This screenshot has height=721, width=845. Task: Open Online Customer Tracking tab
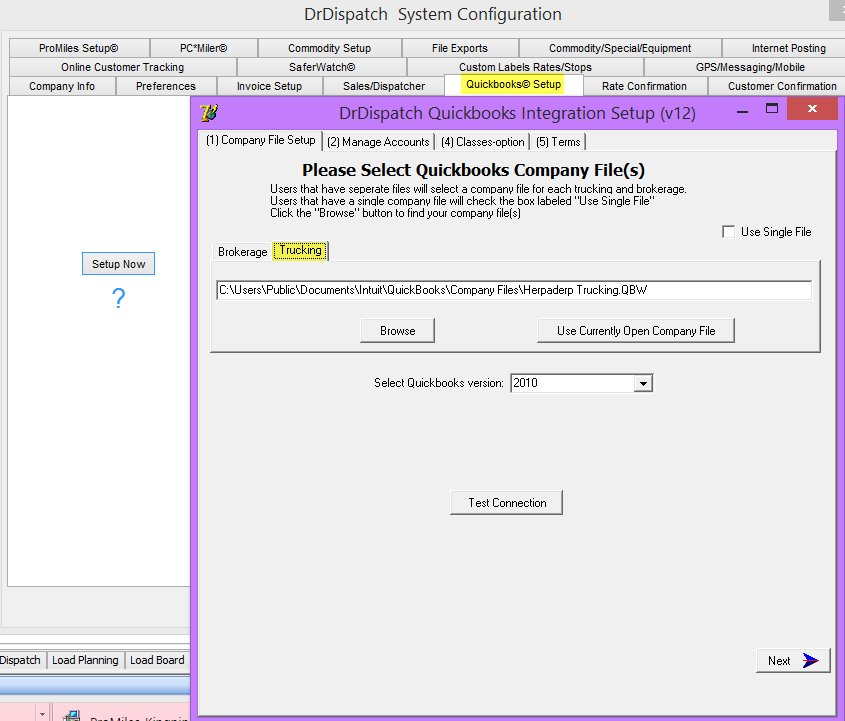tap(122, 67)
